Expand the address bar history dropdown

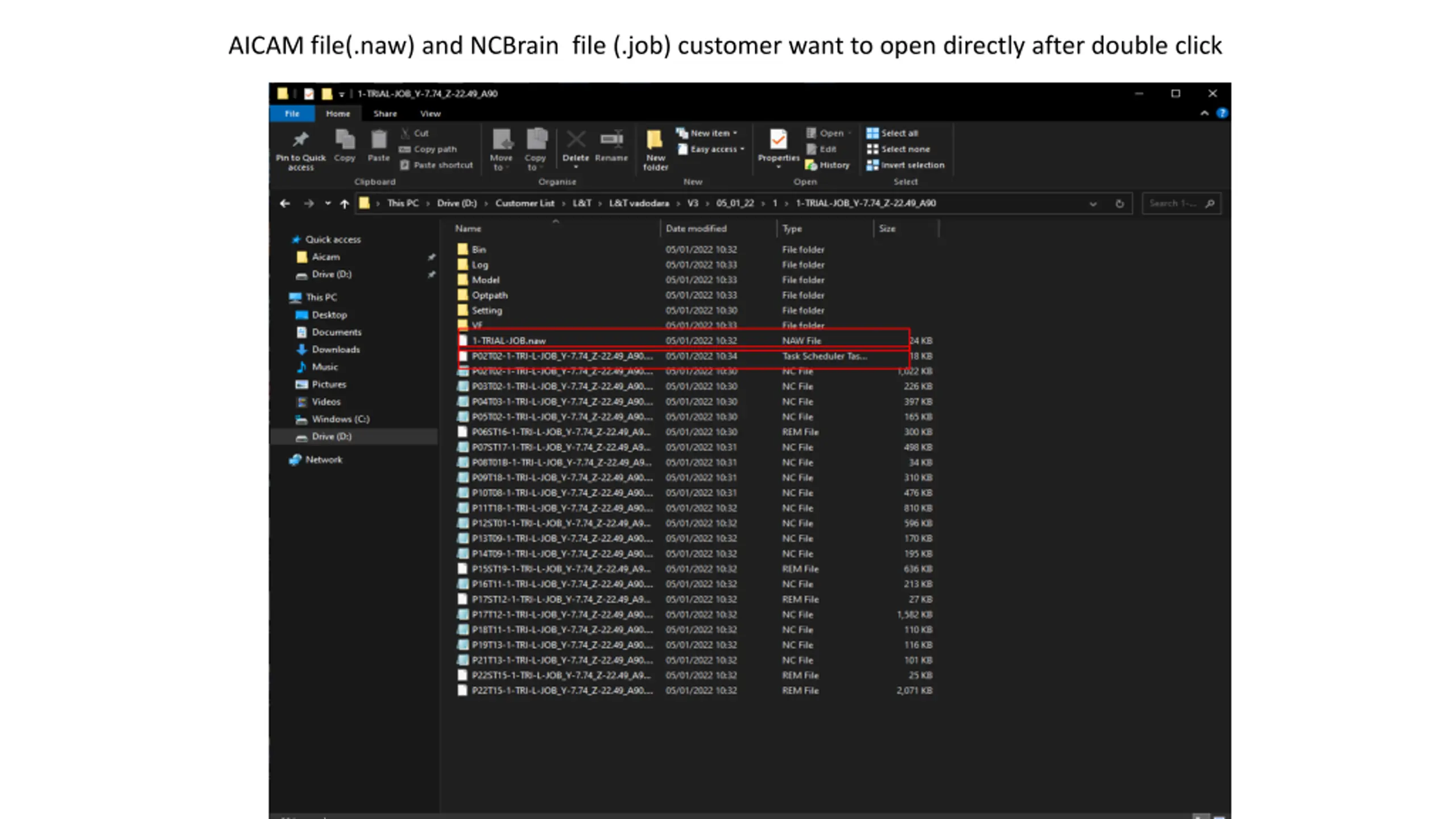tap(1093, 204)
